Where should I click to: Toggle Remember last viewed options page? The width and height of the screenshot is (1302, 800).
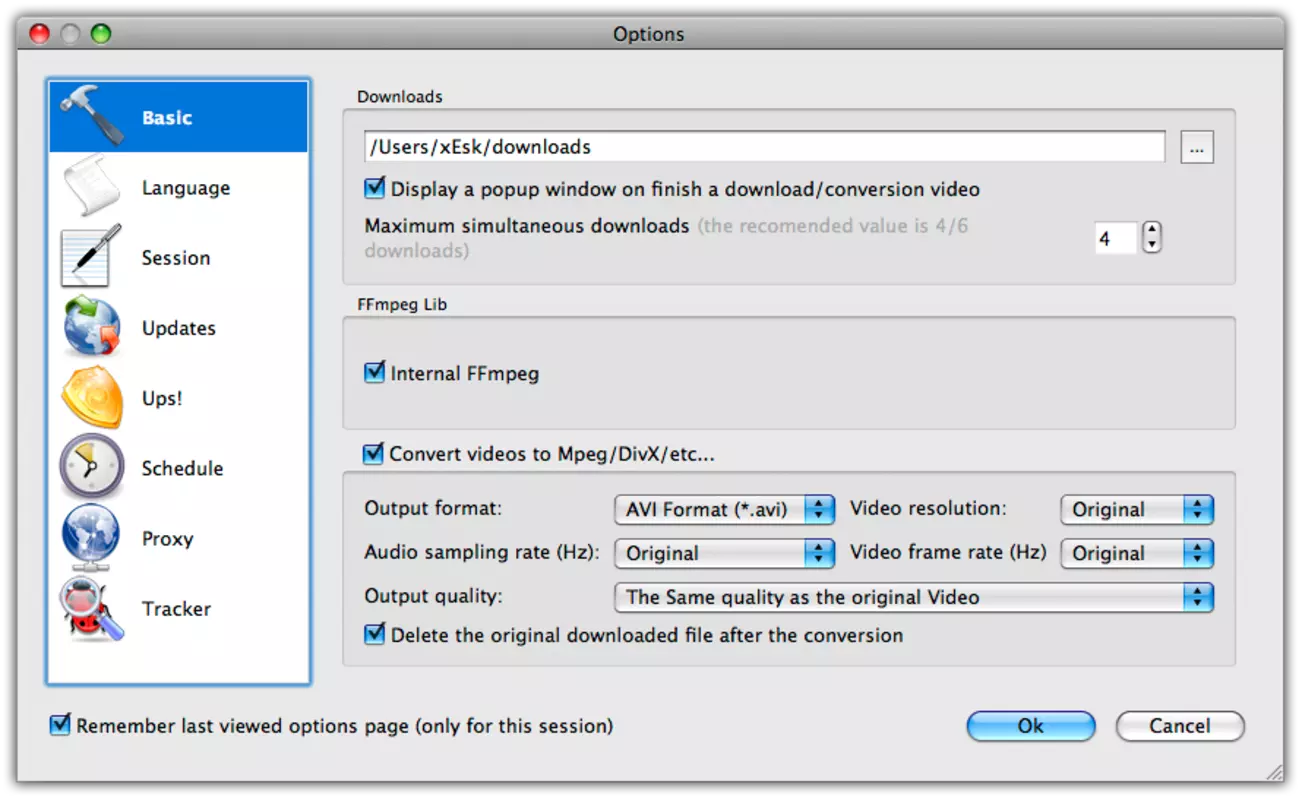(61, 725)
